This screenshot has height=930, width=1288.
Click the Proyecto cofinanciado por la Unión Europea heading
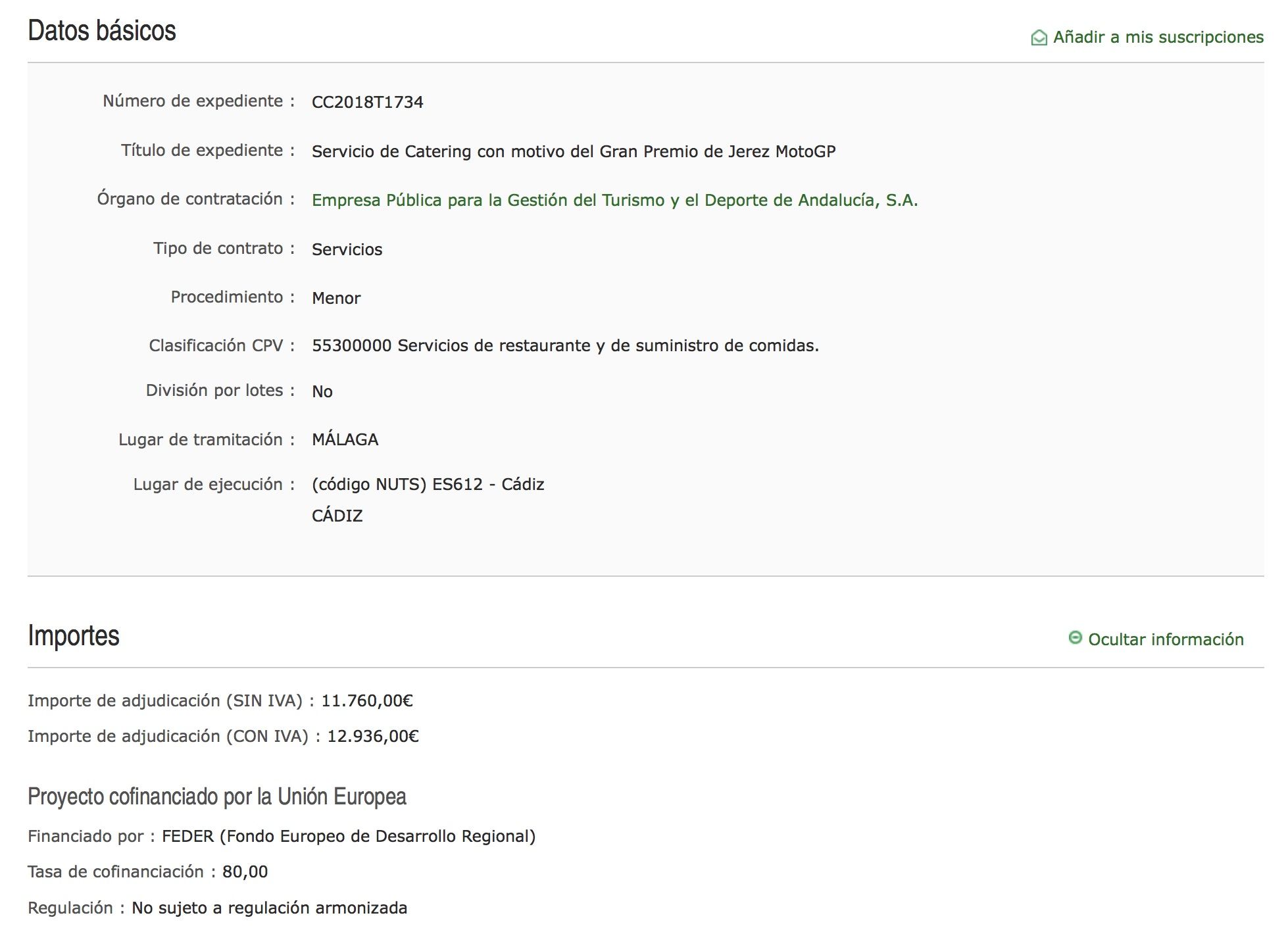point(216,796)
